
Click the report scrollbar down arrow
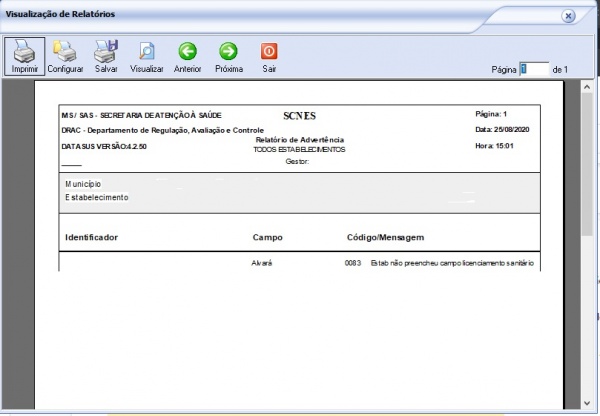[x=588, y=405]
